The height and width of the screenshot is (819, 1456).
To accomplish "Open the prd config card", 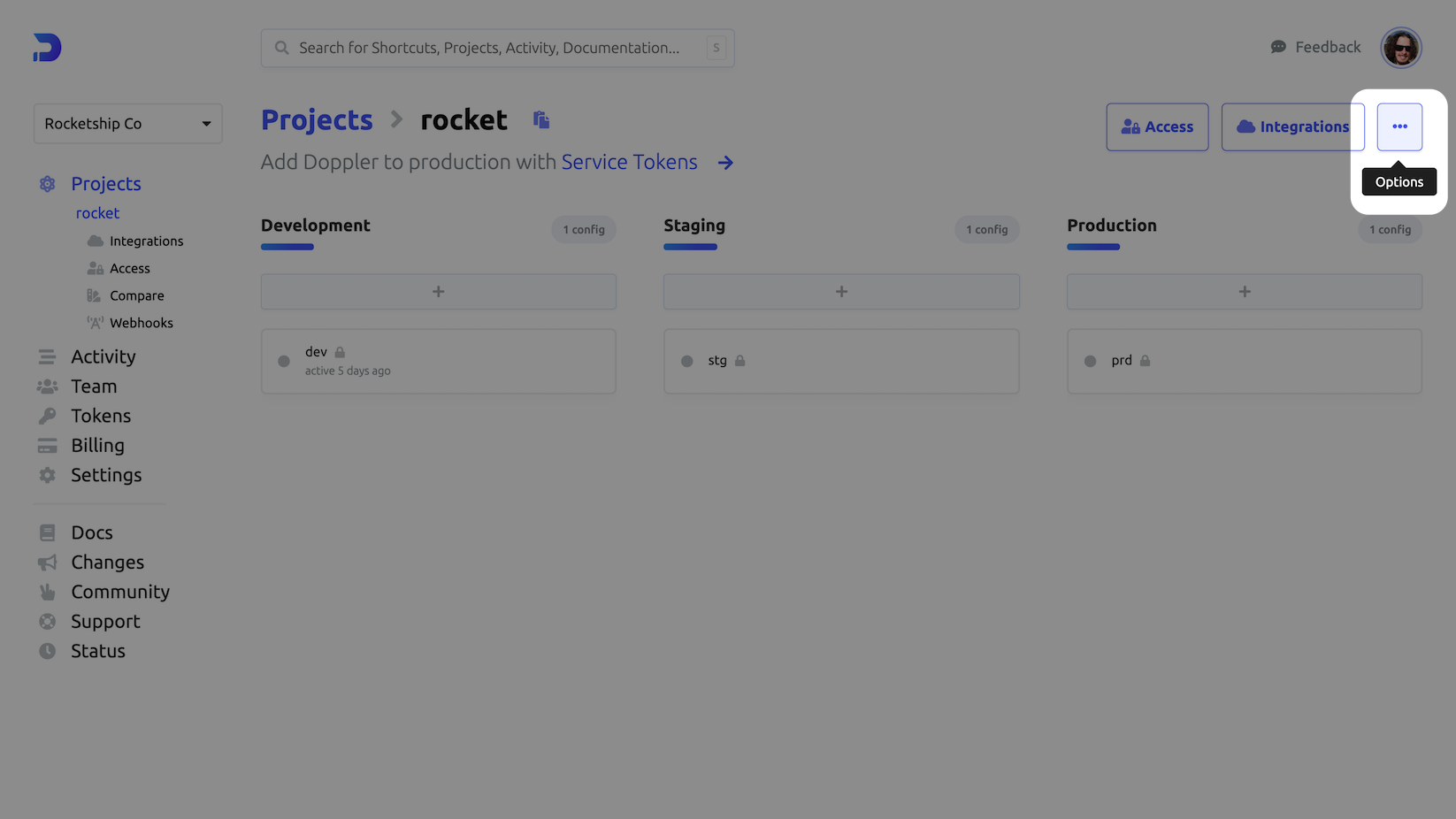I will [1245, 361].
